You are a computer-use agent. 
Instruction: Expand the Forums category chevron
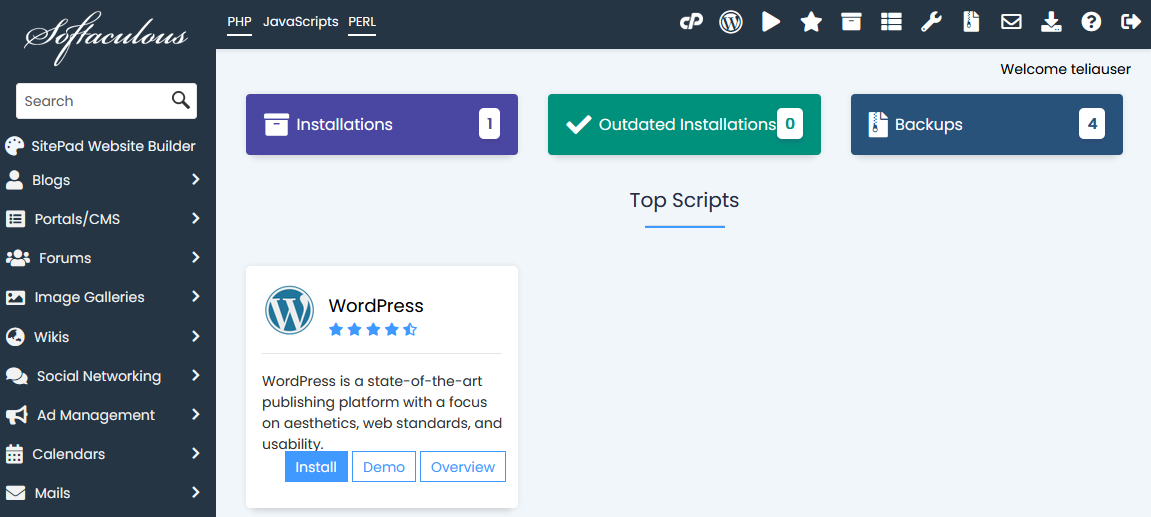tap(196, 257)
